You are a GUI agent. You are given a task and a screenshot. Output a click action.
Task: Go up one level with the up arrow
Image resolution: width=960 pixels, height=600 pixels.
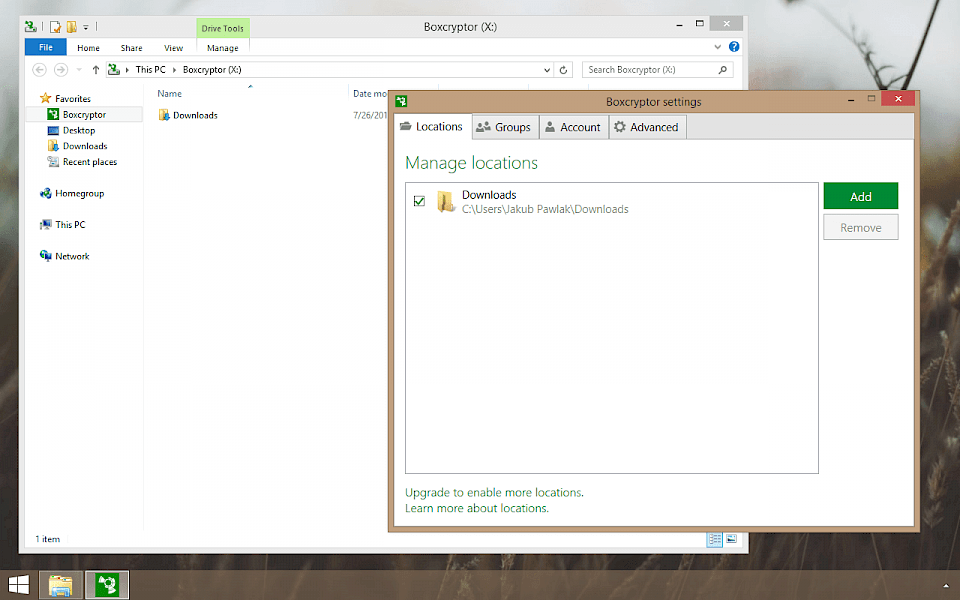[x=96, y=70]
